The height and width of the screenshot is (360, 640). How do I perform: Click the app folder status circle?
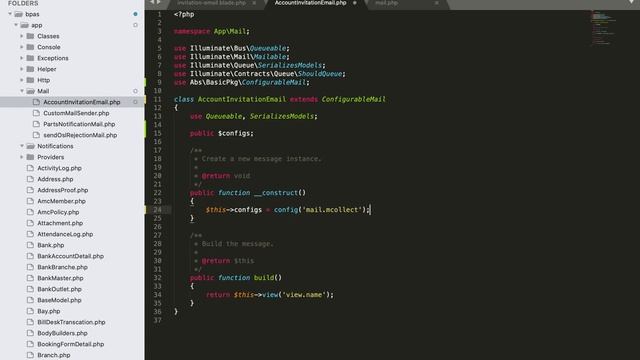[135, 25]
